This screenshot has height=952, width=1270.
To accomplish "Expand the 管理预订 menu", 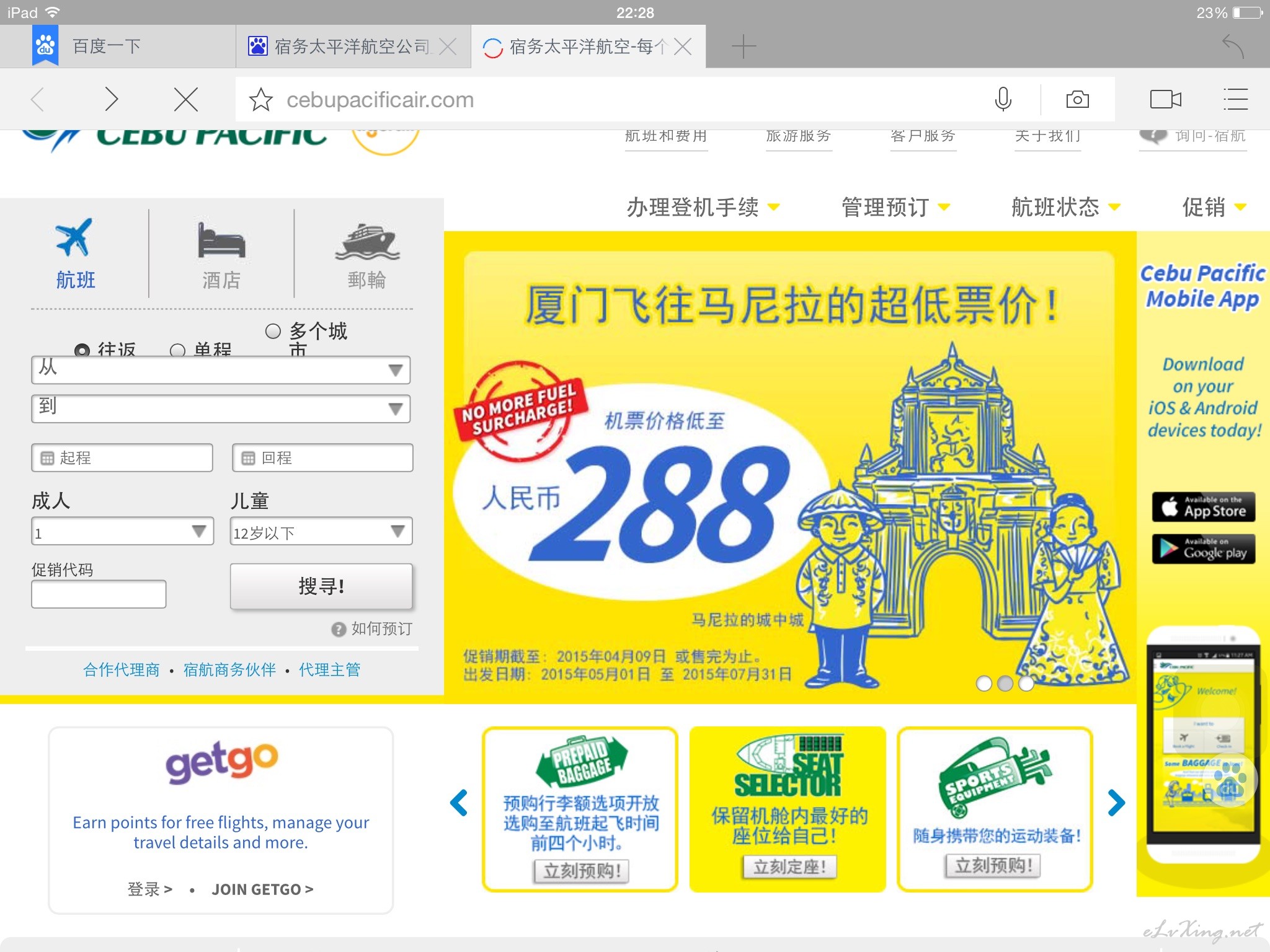I will point(895,207).
